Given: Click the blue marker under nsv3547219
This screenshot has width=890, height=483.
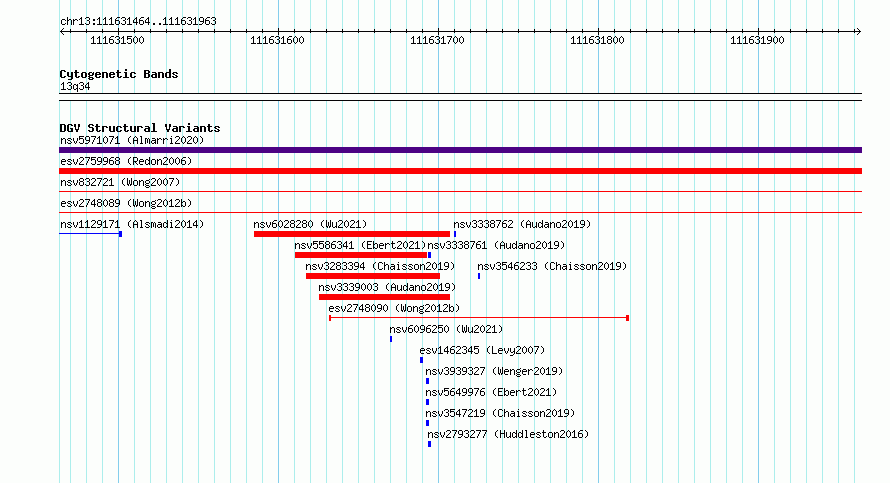Looking at the screenshot, I should point(427,423).
